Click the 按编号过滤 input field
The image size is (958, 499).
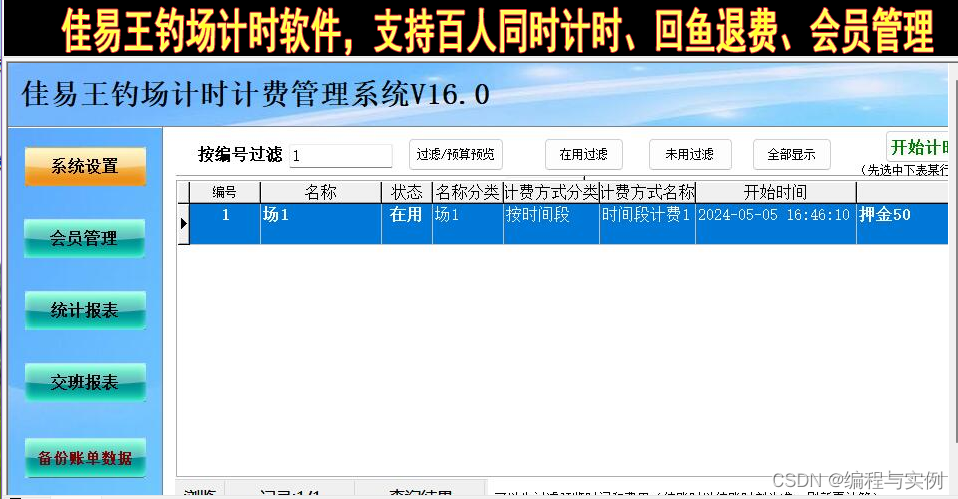point(340,156)
